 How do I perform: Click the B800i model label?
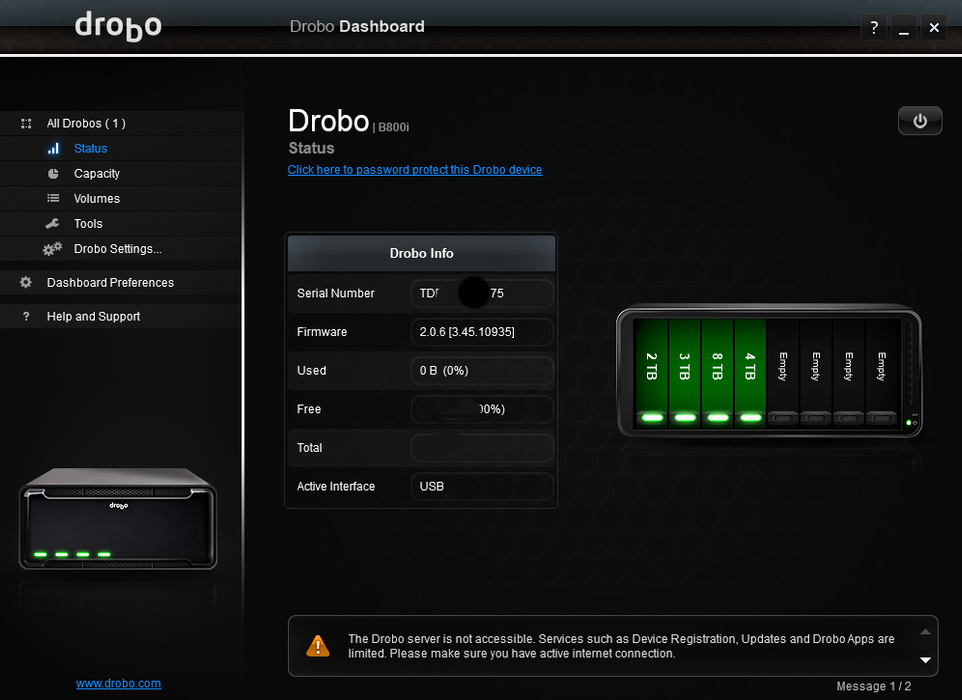point(393,128)
